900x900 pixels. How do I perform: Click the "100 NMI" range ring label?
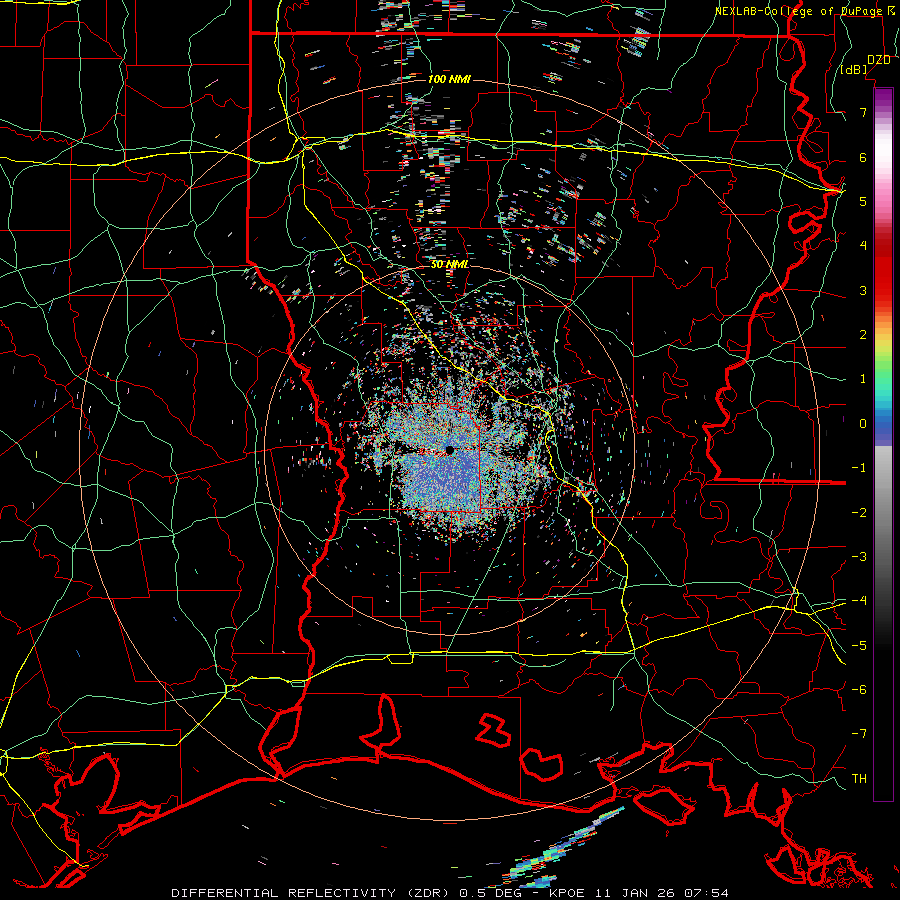click(449, 79)
